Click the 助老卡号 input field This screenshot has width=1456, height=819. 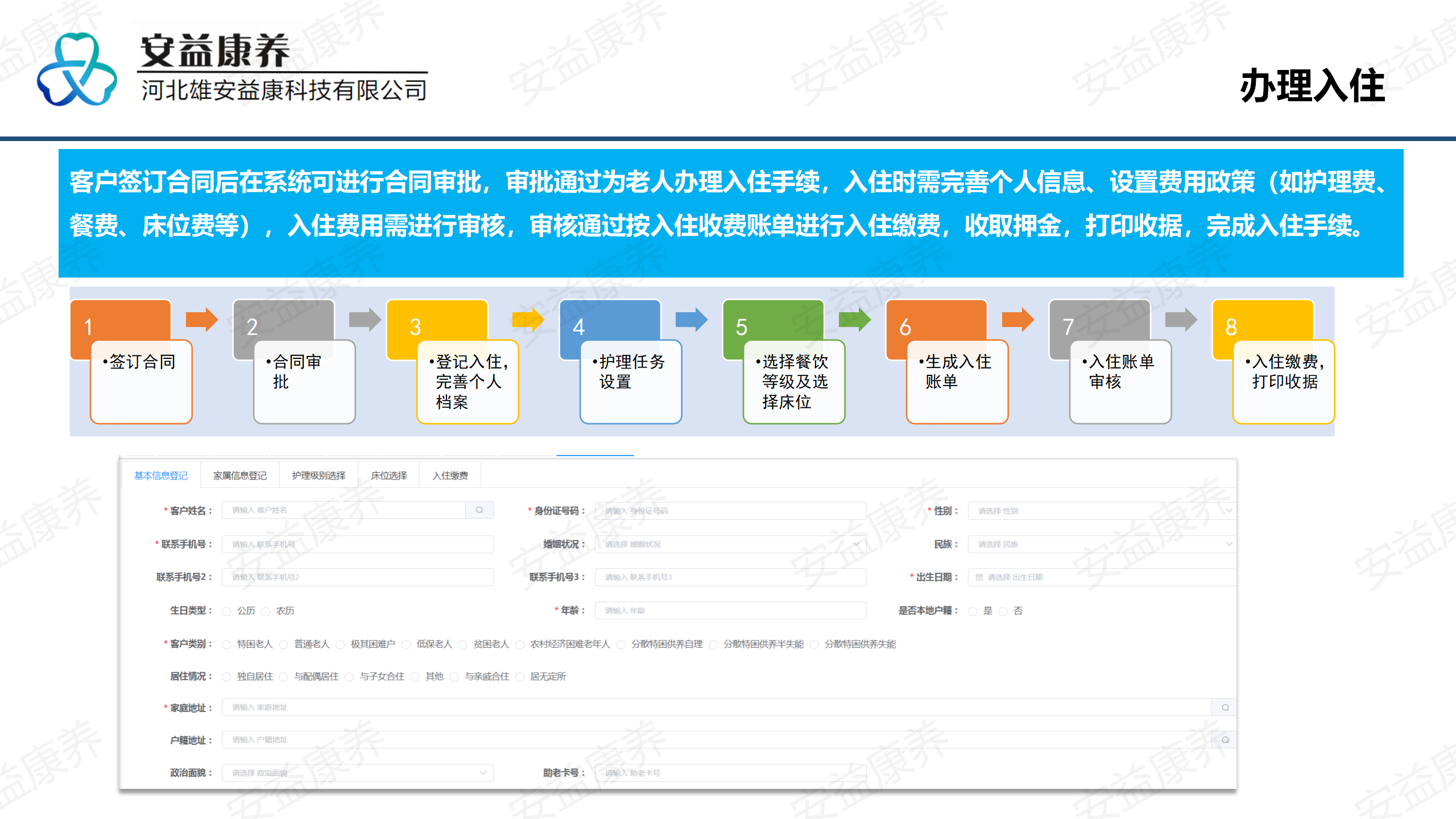tap(731, 773)
